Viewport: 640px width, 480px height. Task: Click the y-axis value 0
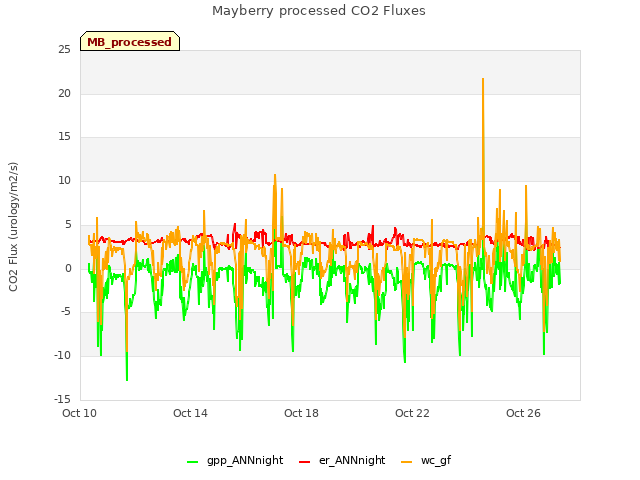(x=68, y=269)
